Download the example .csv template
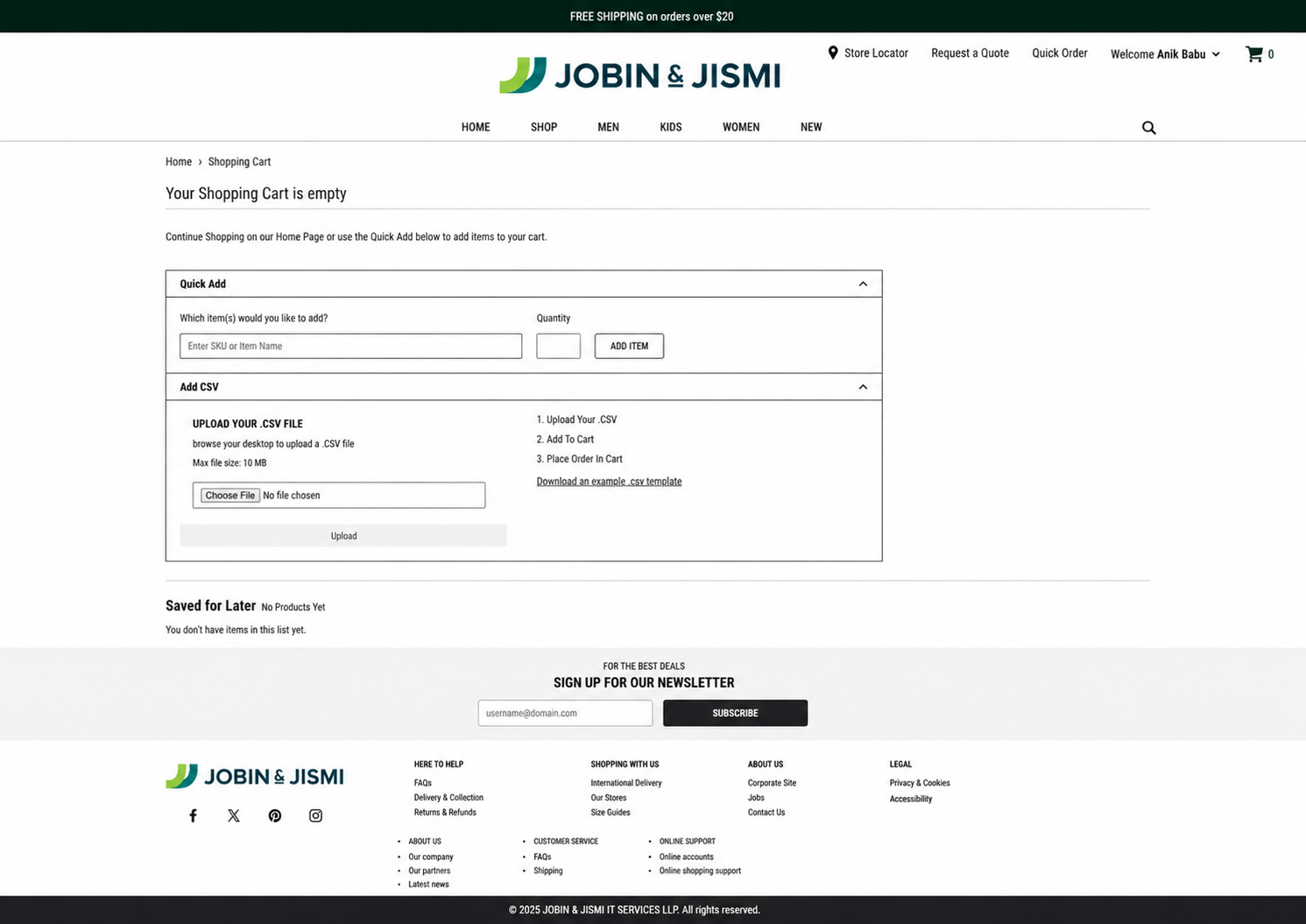This screenshot has height=924, width=1306. [609, 482]
